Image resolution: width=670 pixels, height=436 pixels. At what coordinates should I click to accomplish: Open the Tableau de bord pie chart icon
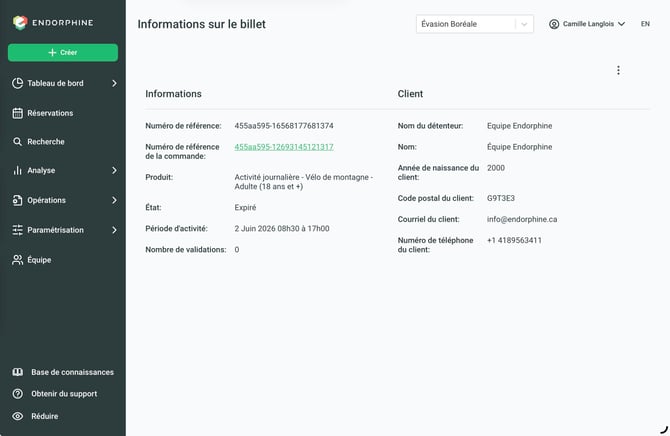[18, 83]
